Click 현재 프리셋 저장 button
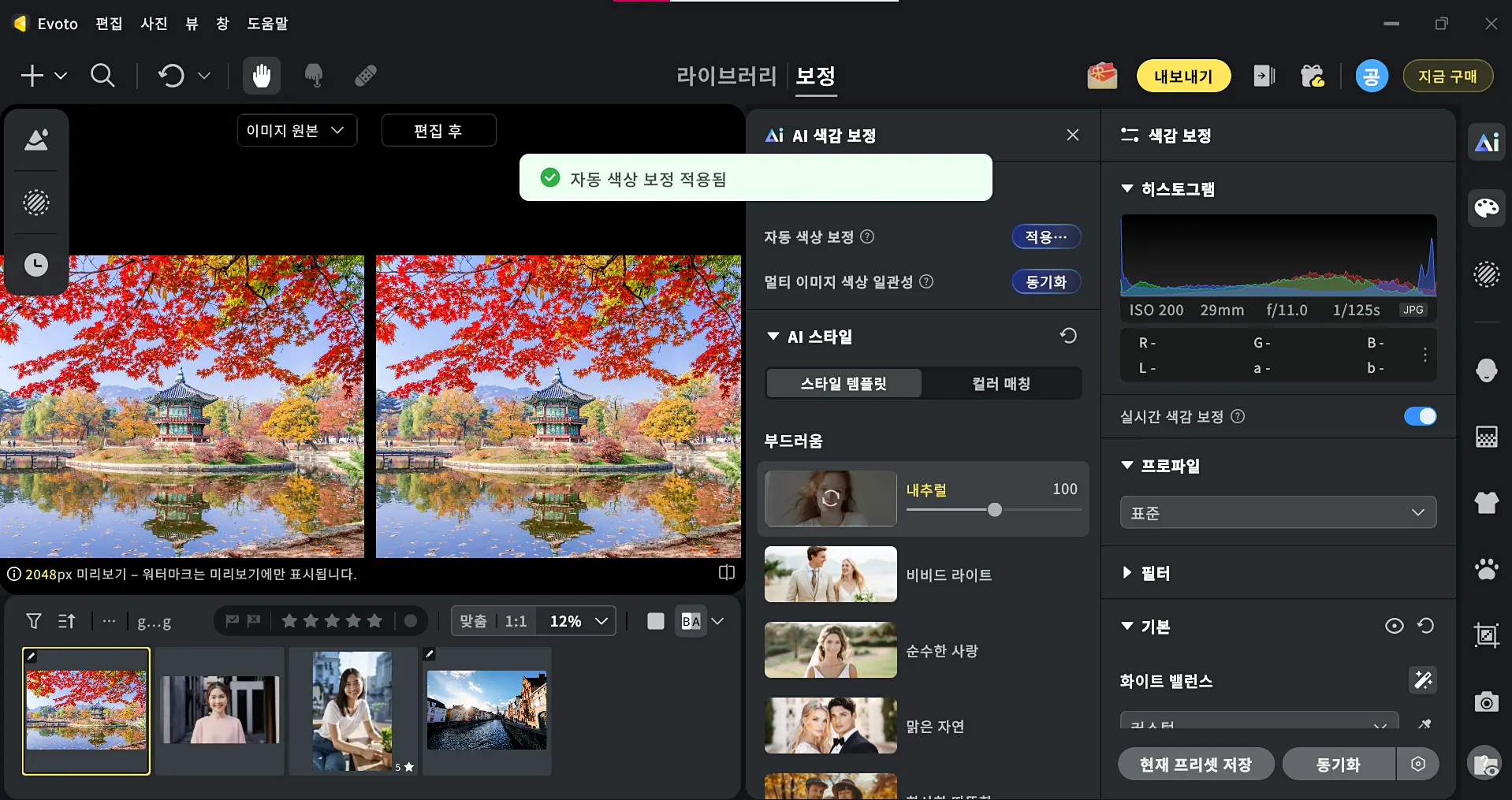The width and height of the screenshot is (1512, 800). point(1194,763)
